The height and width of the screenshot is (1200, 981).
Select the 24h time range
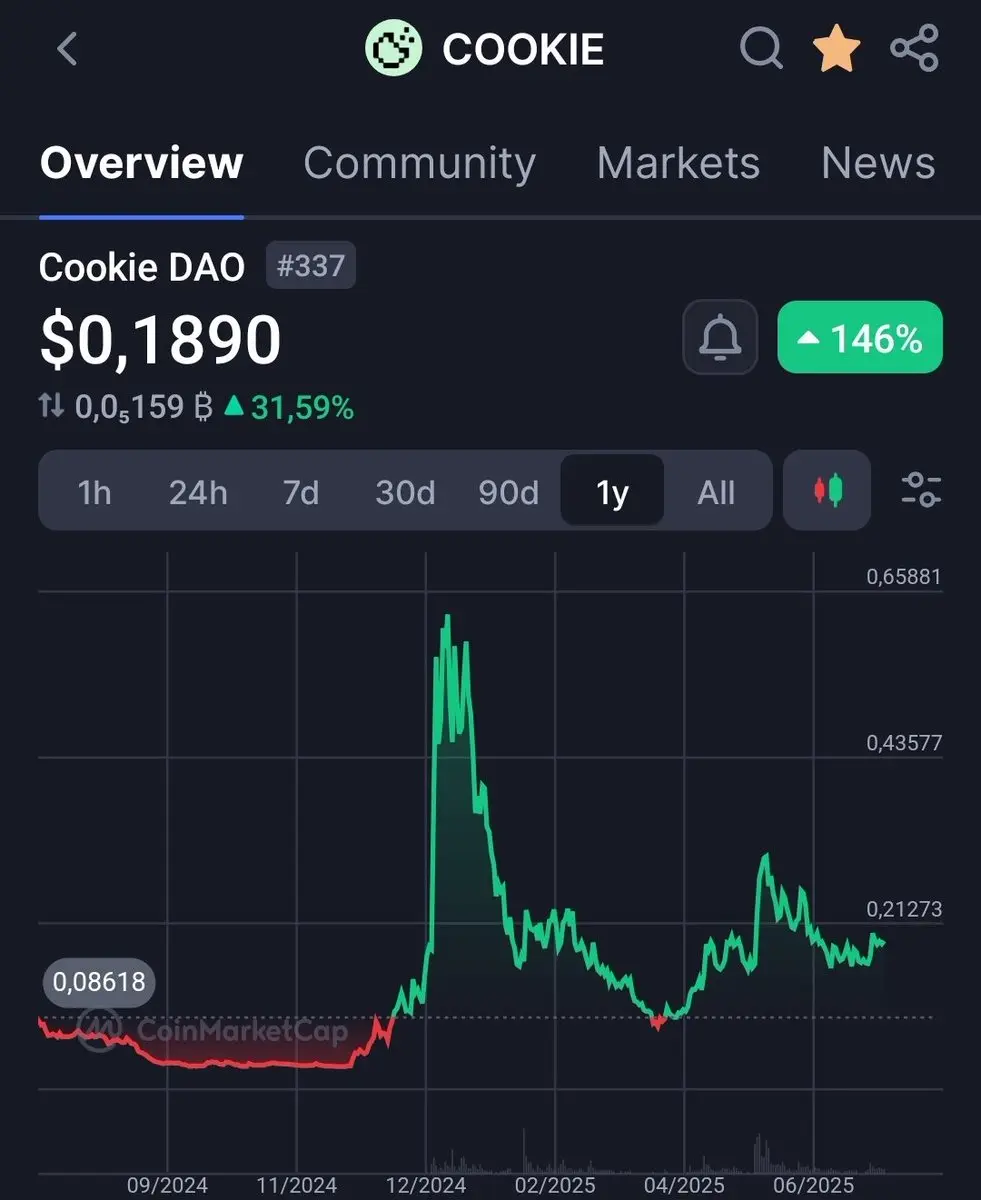coord(198,492)
